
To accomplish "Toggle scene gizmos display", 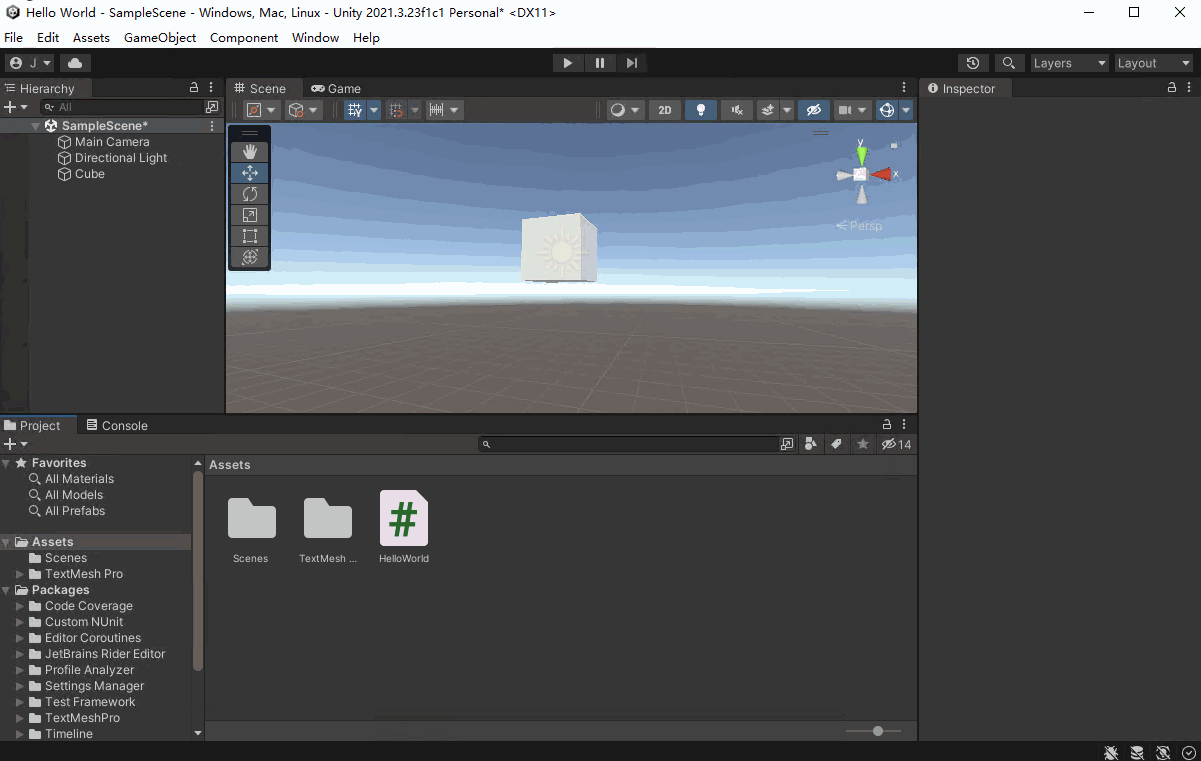I will click(x=886, y=110).
